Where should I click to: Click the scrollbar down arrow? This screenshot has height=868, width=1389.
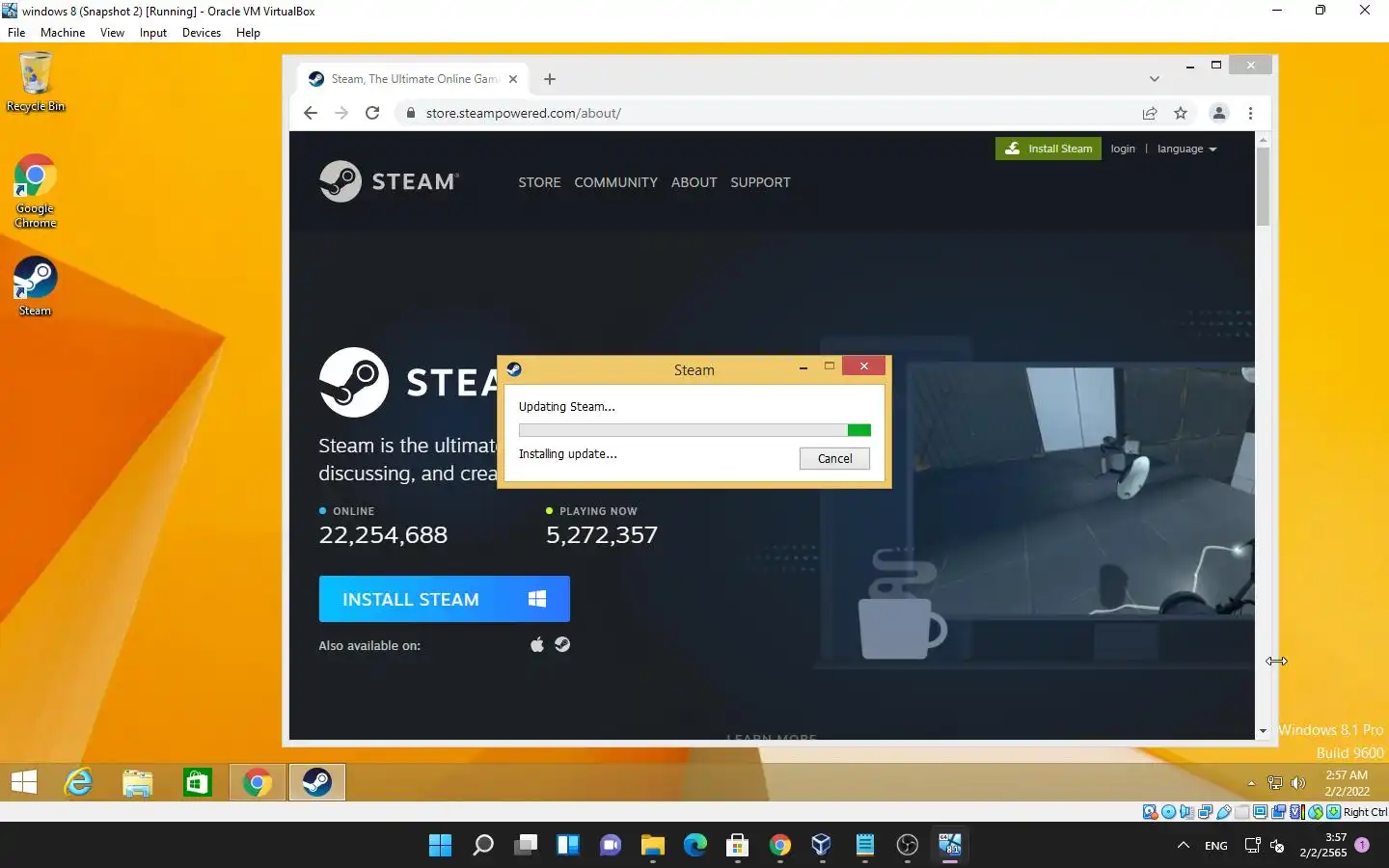(x=1263, y=731)
